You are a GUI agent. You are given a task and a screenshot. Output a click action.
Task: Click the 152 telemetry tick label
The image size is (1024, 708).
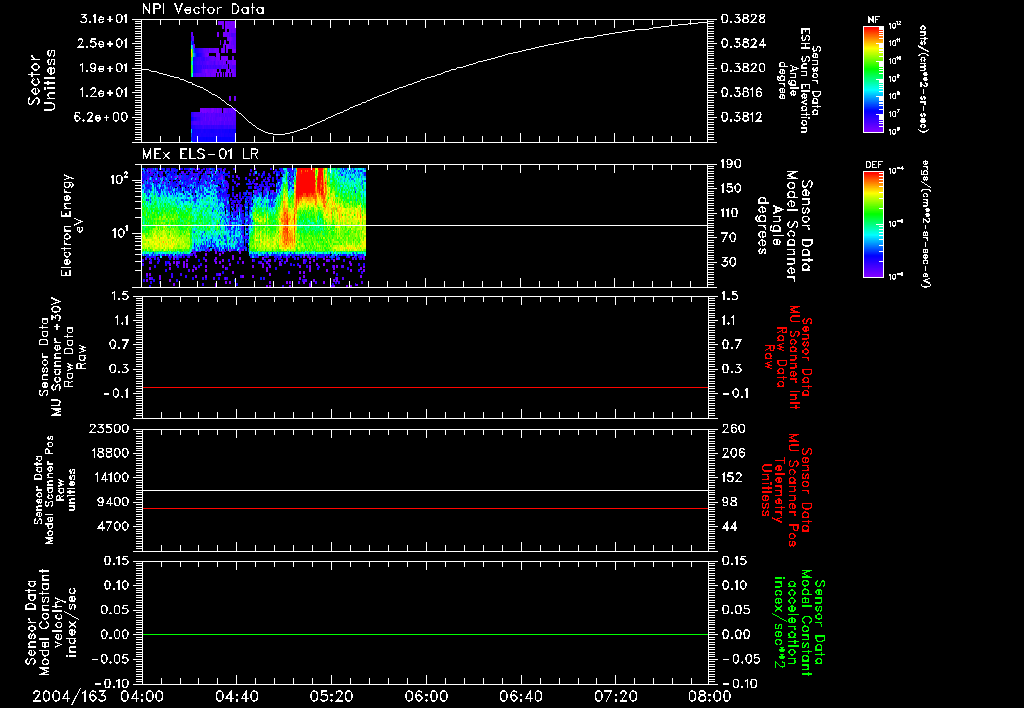pos(732,477)
